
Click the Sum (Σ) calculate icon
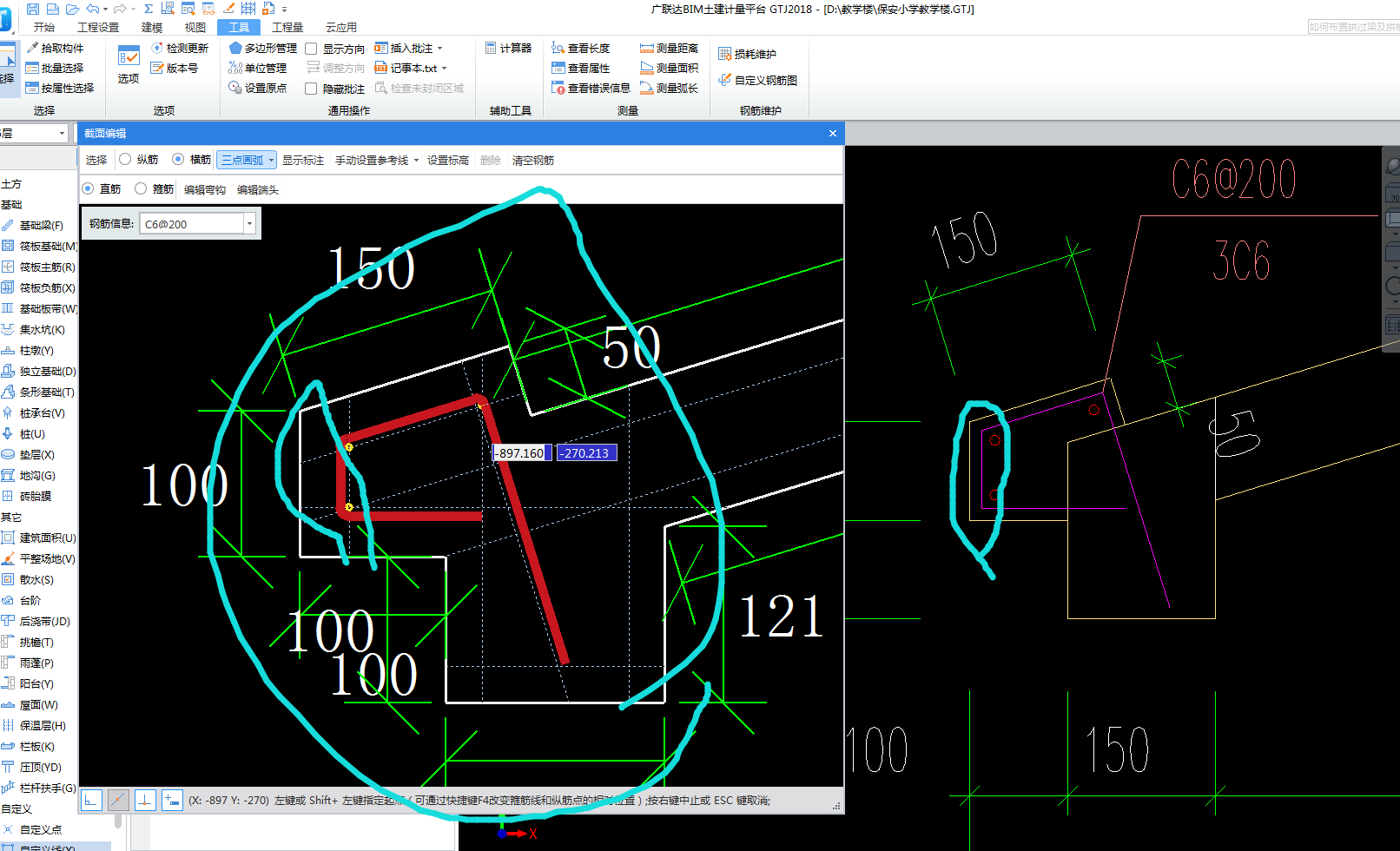[149, 9]
